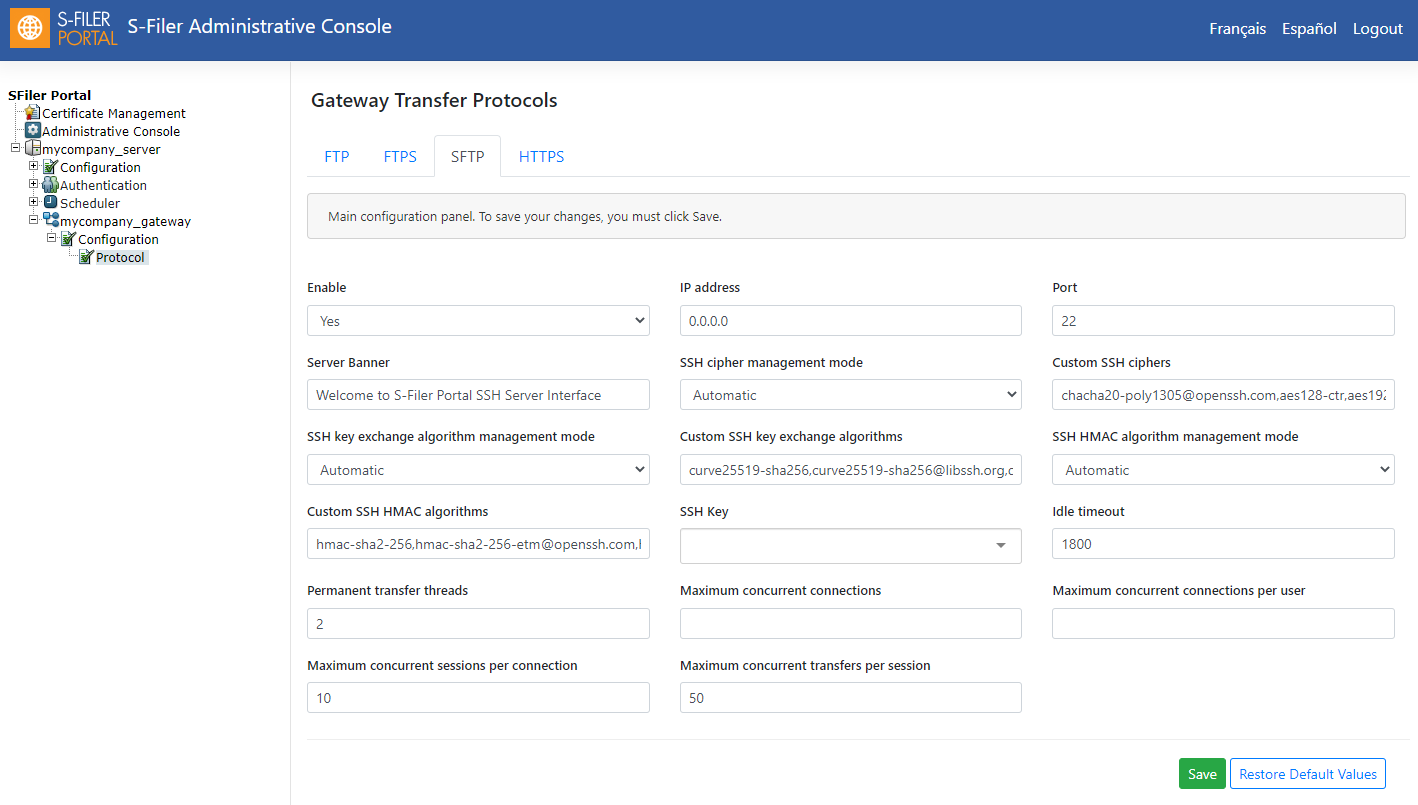Click the Port input field
The width and height of the screenshot is (1418, 805).
tap(1223, 321)
